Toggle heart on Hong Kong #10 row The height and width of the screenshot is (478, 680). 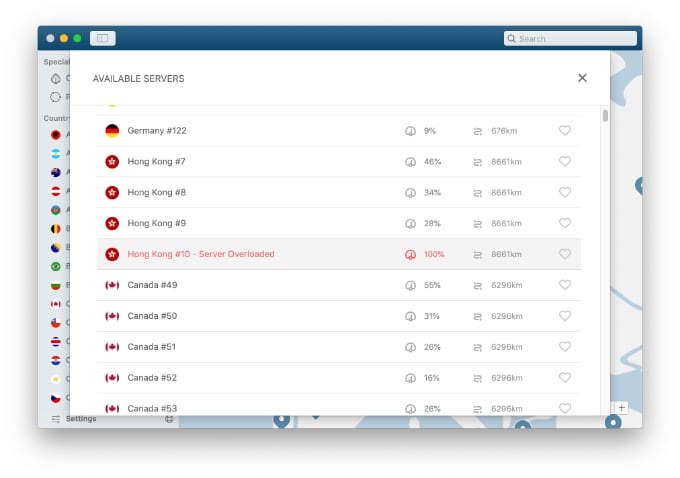click(x=565, y=254)
